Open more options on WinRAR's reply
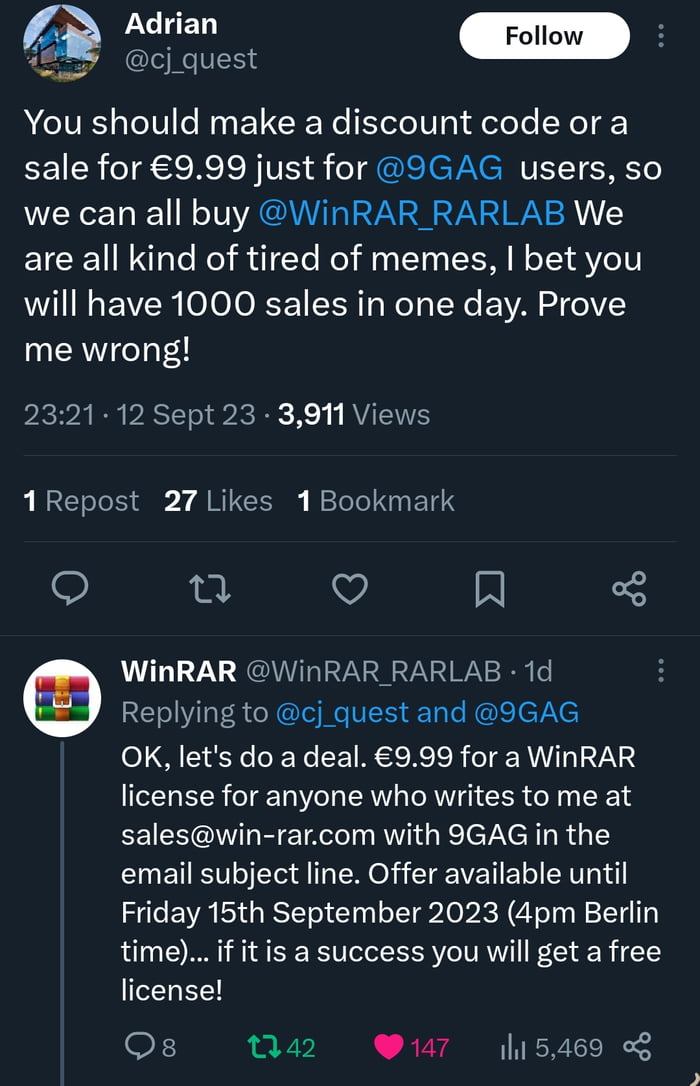The width and height of the screenshot is (700, 1086). click(660, 671)
